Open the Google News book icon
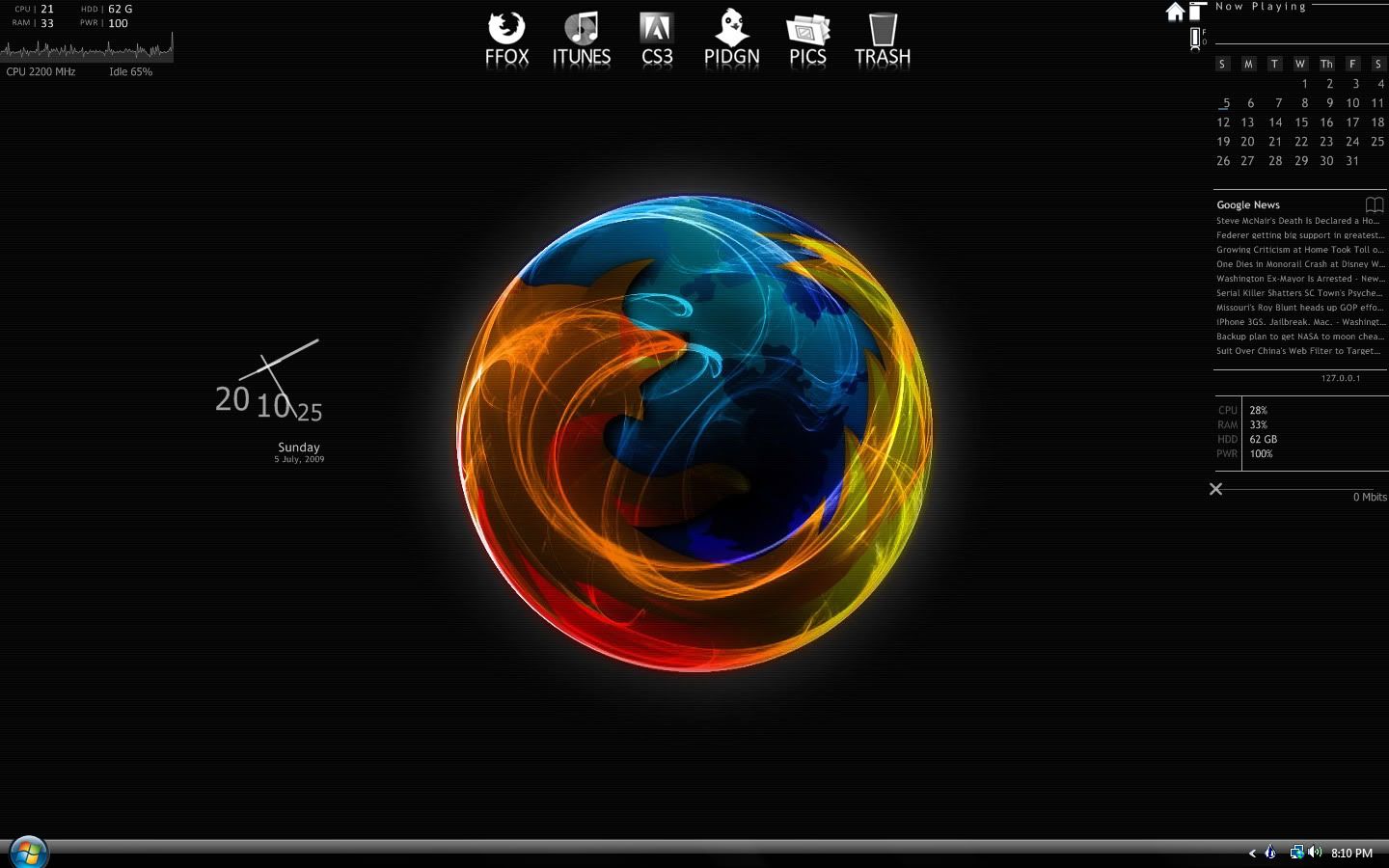The image size is (1389, 868). [x=1375, y=204]
